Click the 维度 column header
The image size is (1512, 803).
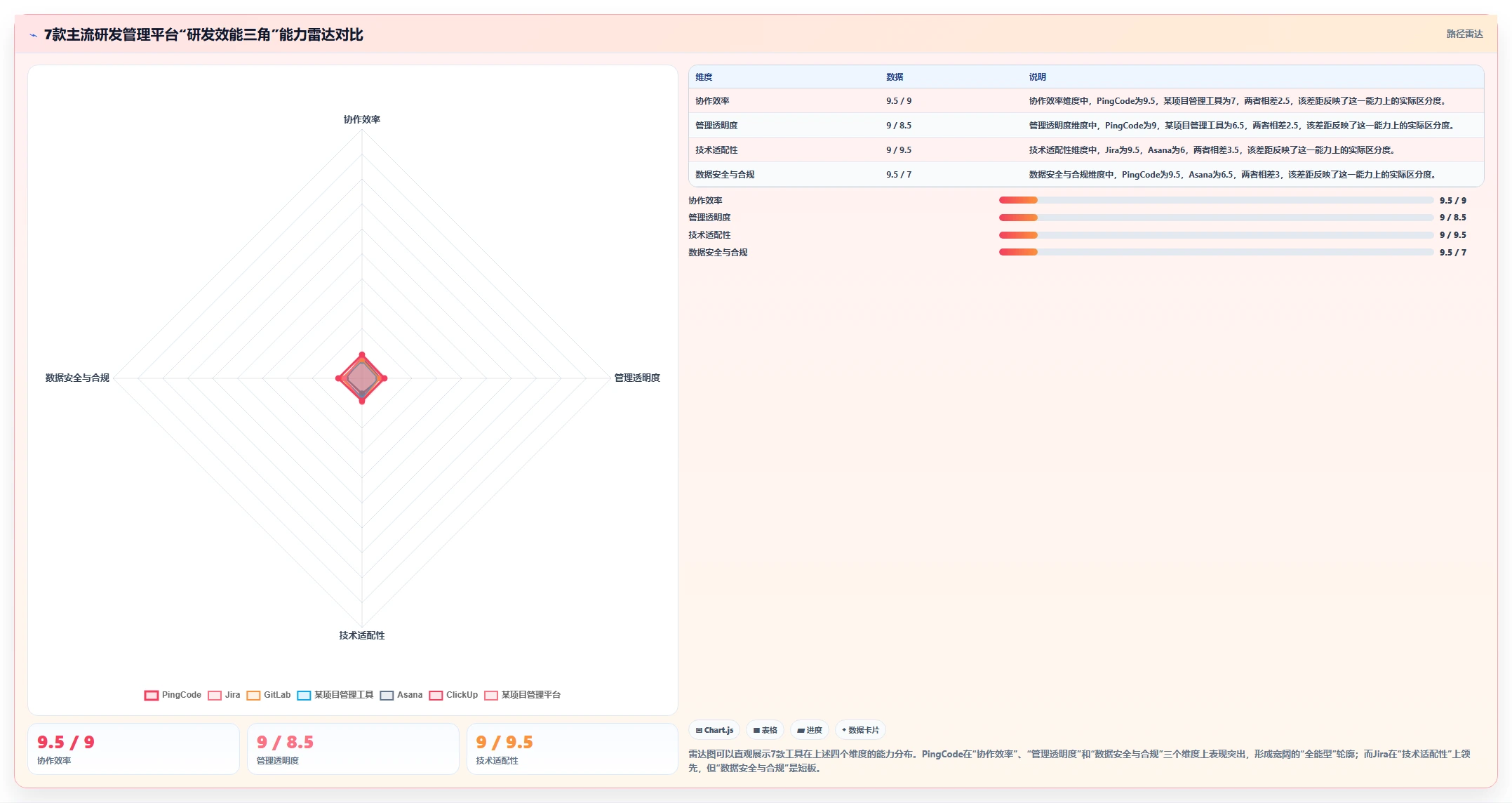[704, 77]
